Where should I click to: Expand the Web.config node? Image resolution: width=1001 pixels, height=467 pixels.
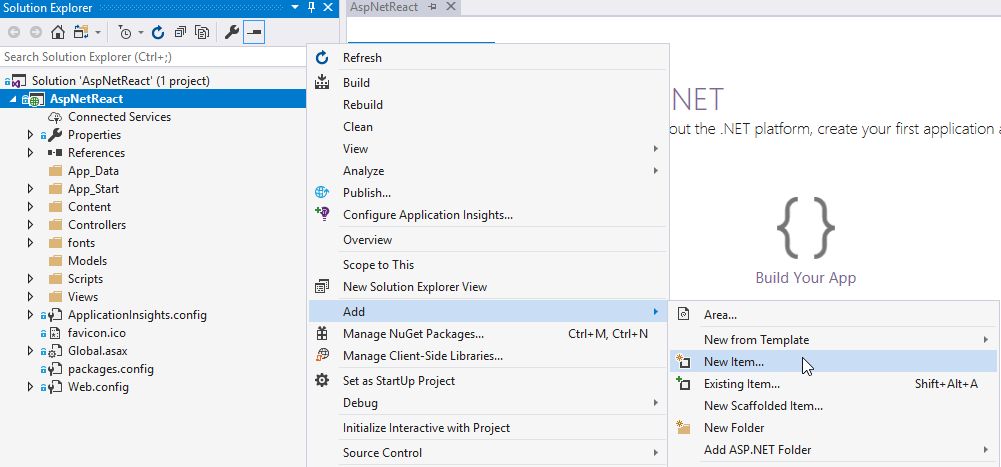pos(31,387)
